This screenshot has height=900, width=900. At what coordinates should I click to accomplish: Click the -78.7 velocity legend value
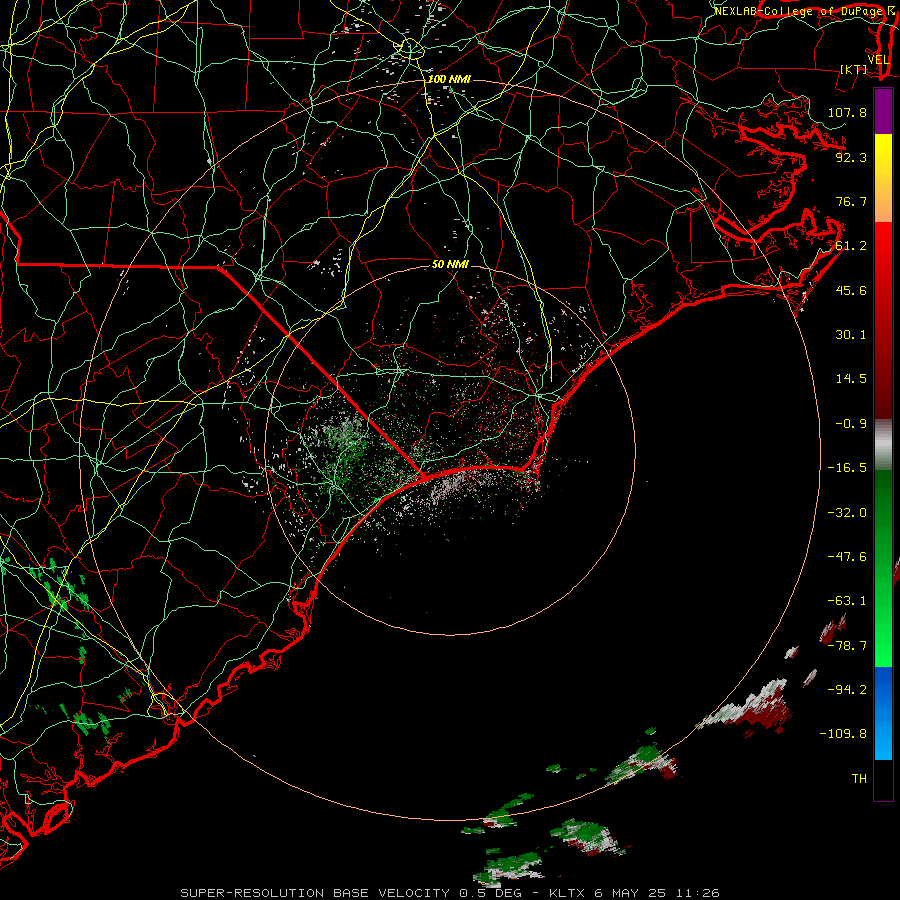click(847, 646)
